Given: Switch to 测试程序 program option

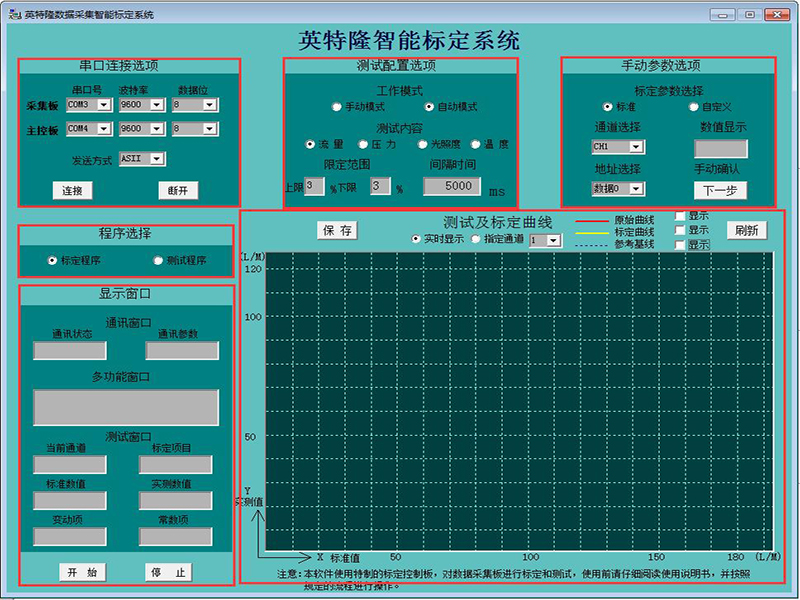Looking at the screenshot, I should (158, 260).
